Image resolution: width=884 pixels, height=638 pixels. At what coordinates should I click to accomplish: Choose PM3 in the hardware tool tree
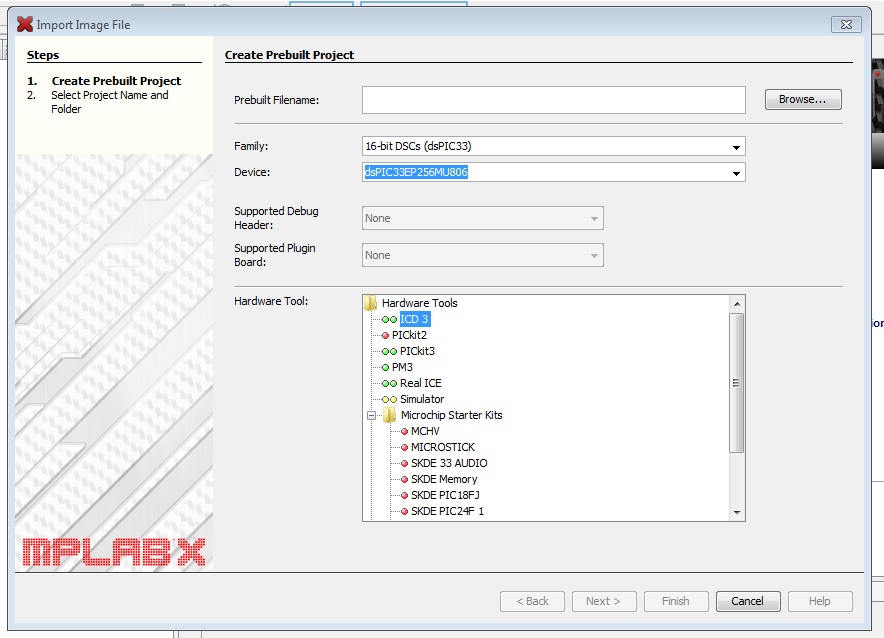click(402, 367)
